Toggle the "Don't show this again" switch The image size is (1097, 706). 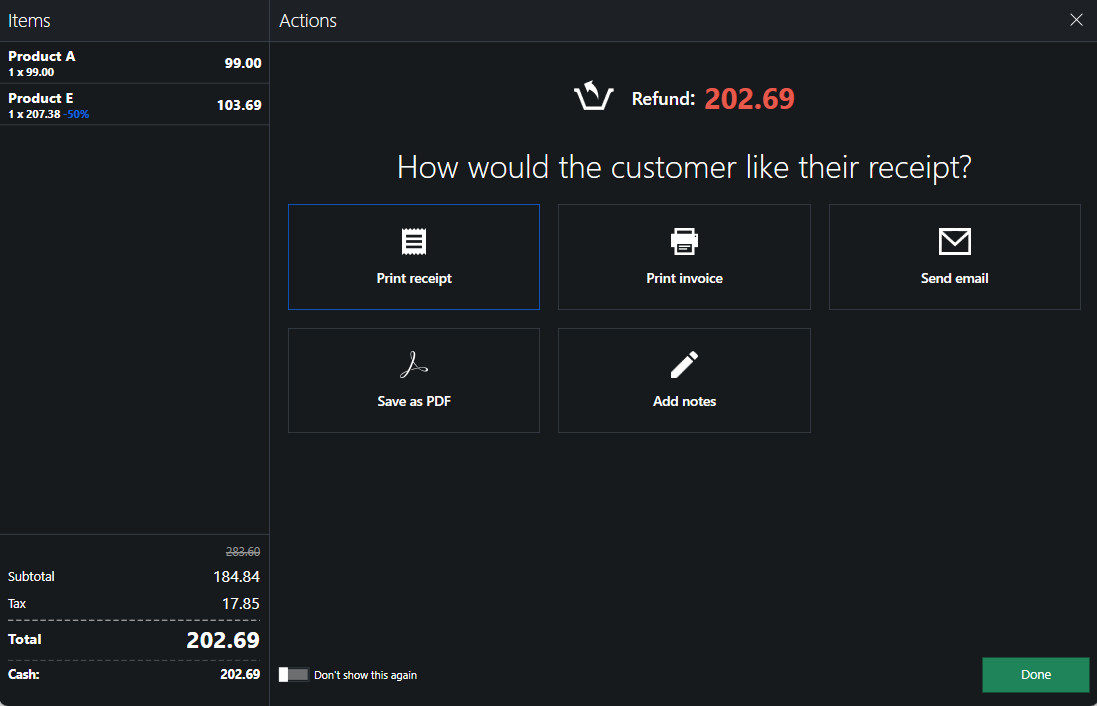pos(293,675)
